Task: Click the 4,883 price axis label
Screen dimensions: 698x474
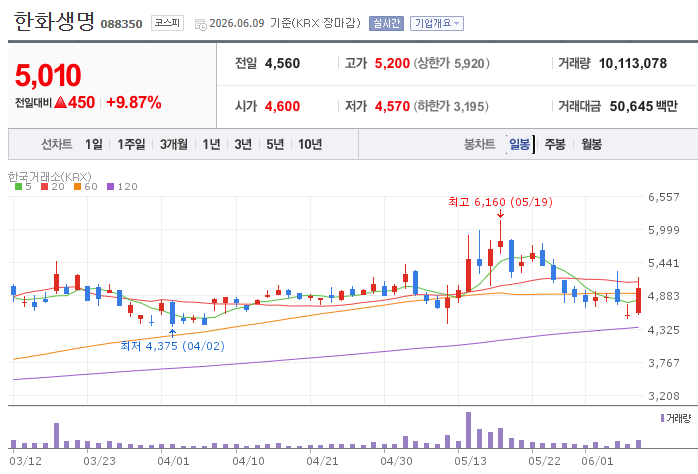Action: (664, 296)
